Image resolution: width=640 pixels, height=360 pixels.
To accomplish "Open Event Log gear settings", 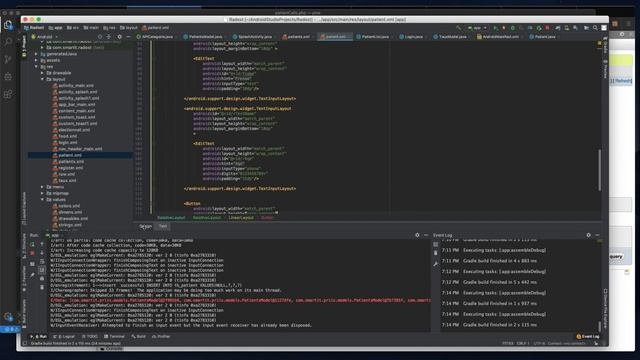I will pos(589,235).
